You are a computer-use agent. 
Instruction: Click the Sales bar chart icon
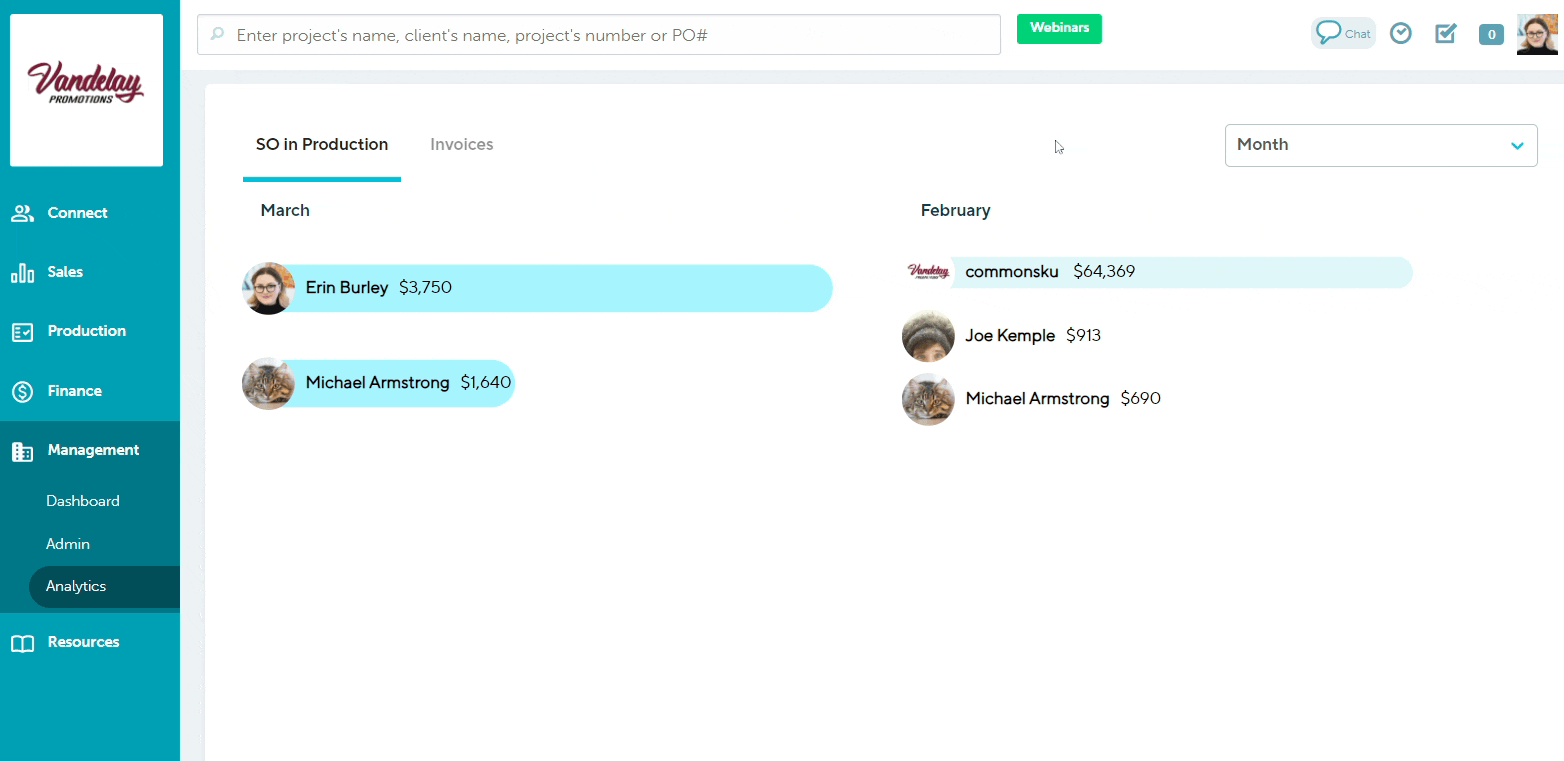22,273
